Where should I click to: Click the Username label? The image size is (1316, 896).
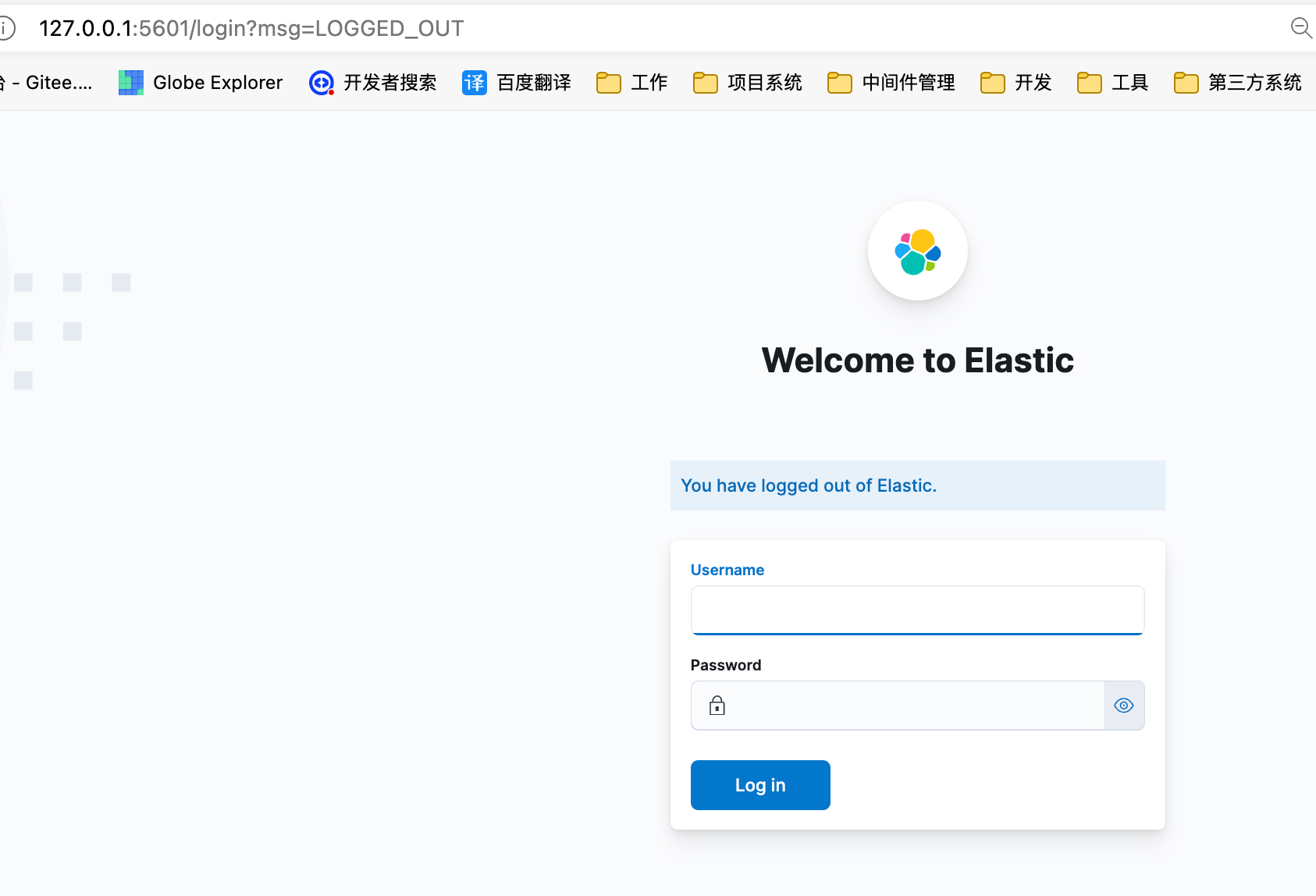[727, 570]
